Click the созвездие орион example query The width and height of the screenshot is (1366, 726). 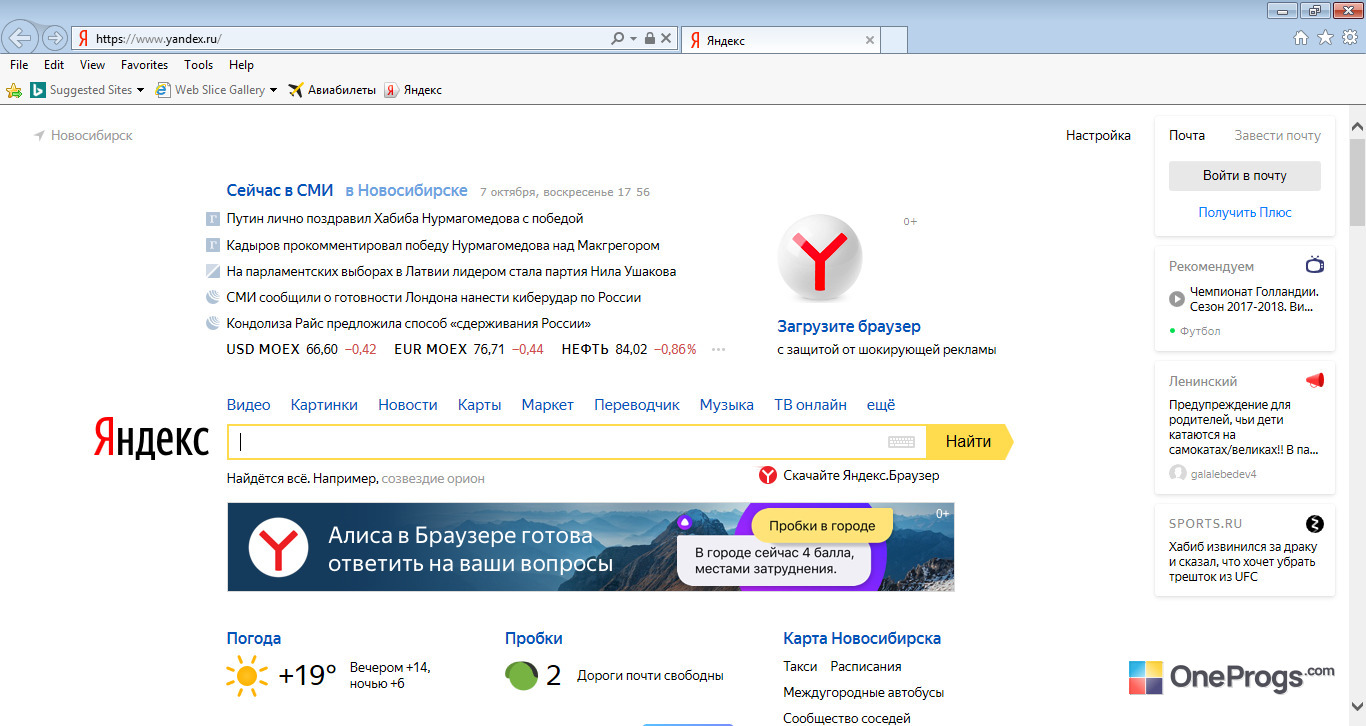coord(433,479)
